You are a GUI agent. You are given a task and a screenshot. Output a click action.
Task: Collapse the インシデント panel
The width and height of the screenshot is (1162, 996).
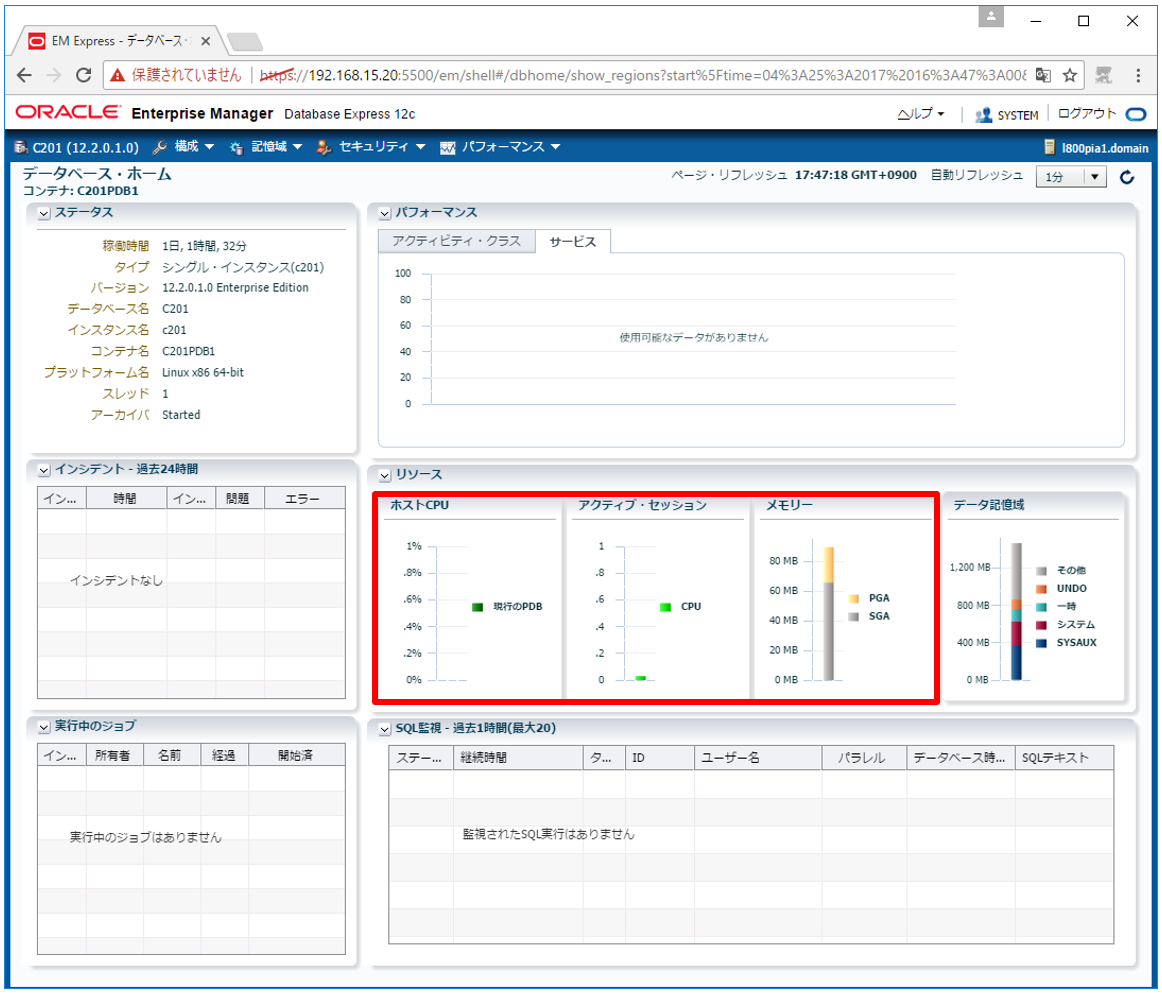click(x=44, y=470)
